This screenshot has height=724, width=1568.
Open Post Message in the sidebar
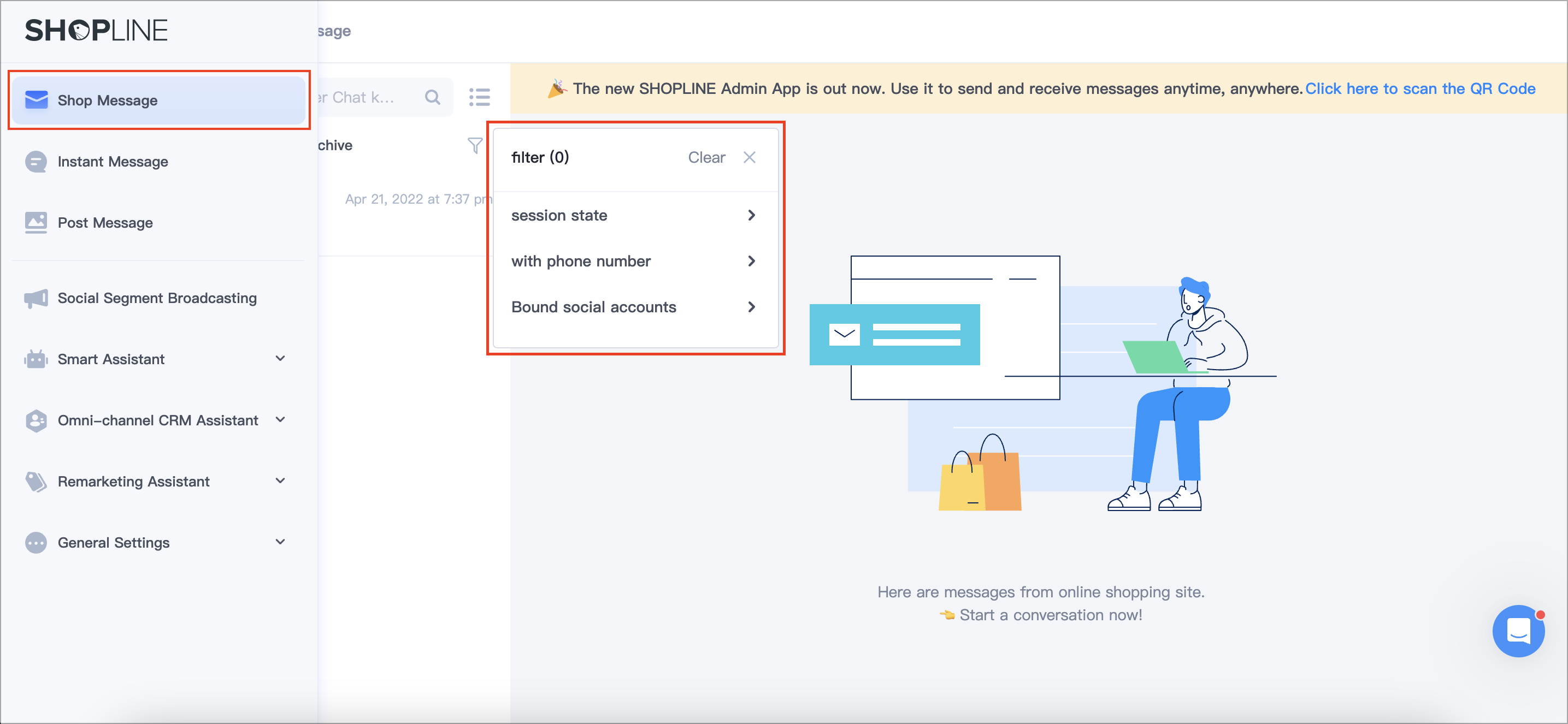coord(158,222)
